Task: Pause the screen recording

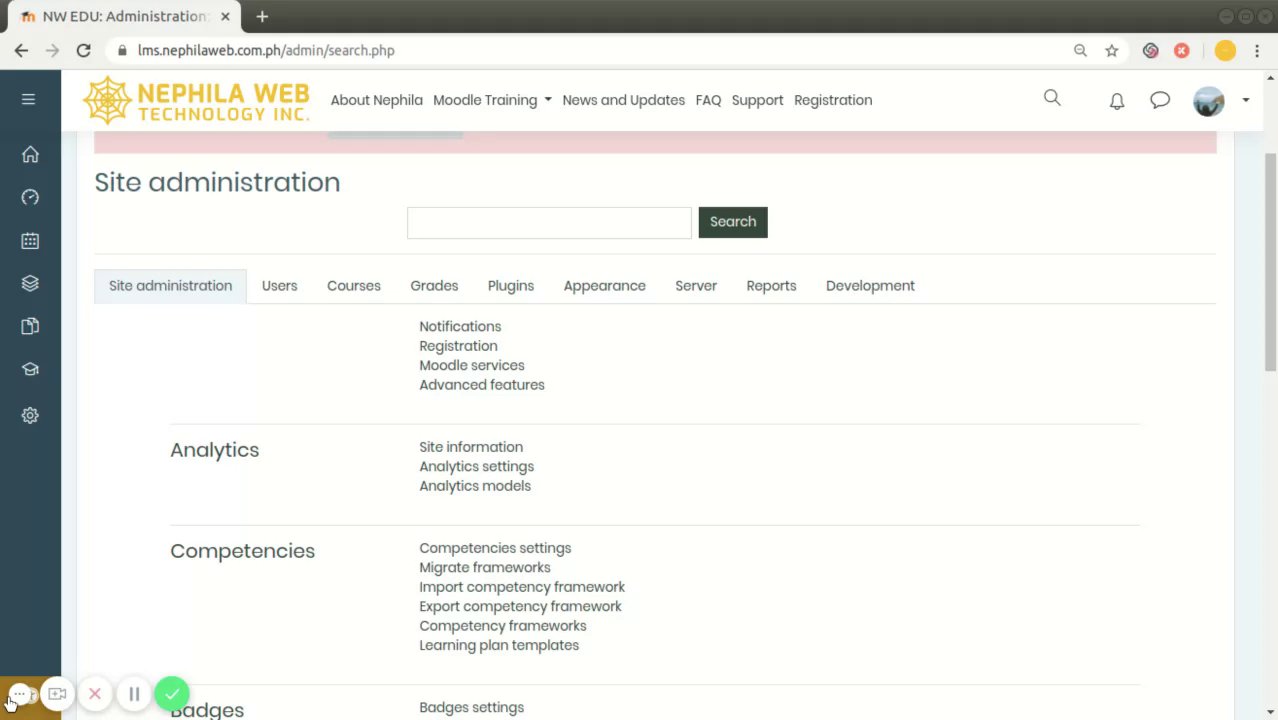Action: [x=134, y=694]
